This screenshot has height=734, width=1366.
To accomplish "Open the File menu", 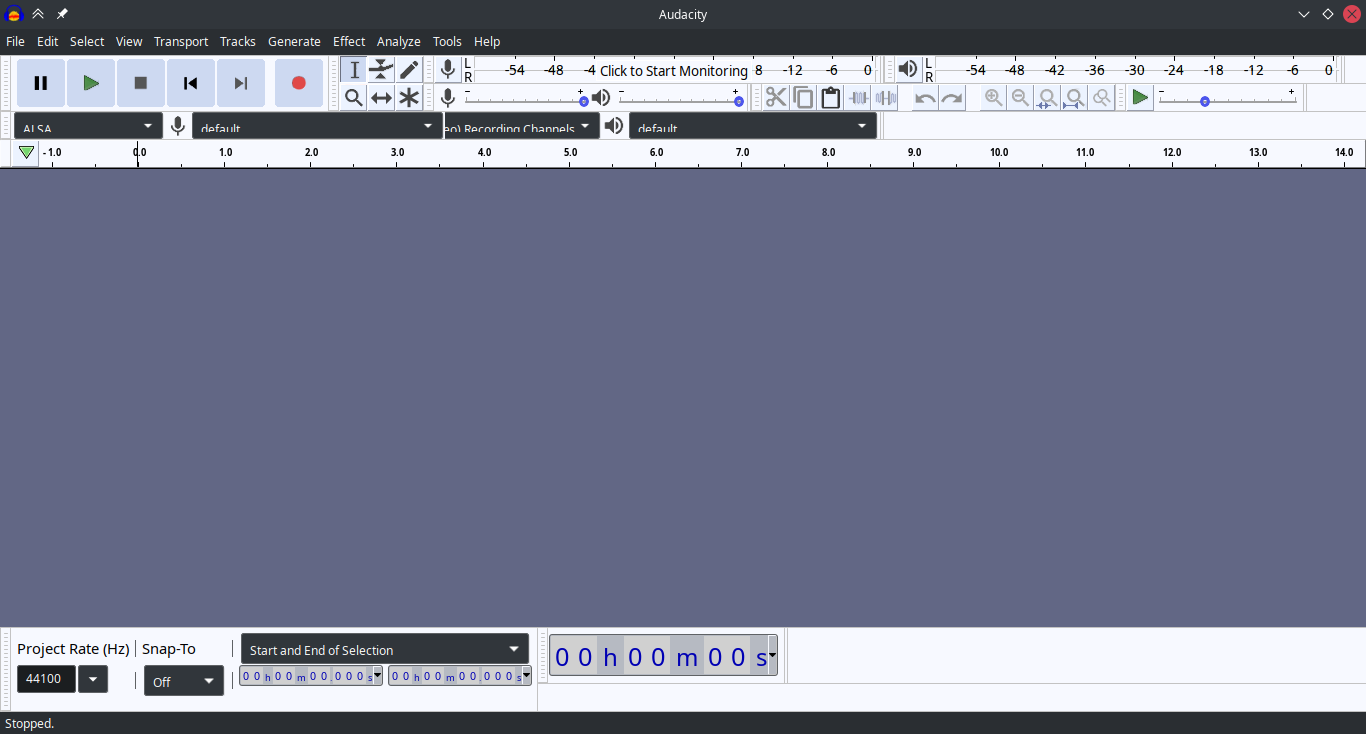I will [x=15, y=41].
